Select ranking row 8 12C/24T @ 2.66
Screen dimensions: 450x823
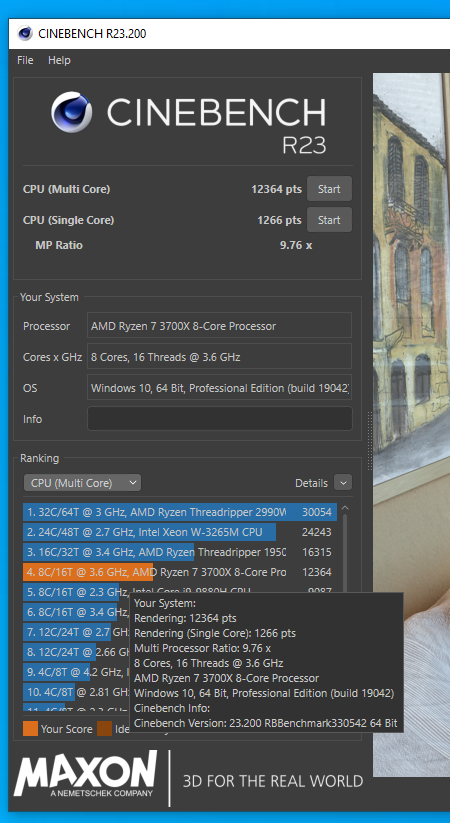click(77, 652)
